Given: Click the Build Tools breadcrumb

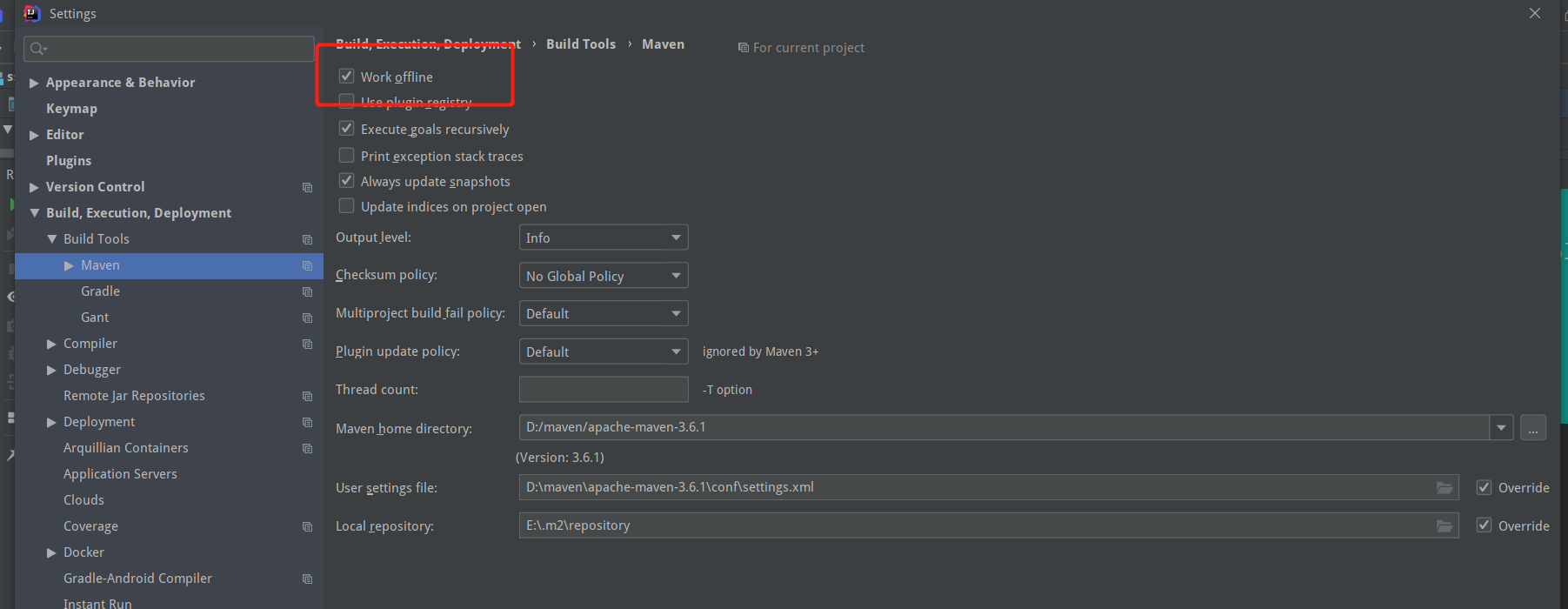Looking at the screenshot, I should 581,44.
